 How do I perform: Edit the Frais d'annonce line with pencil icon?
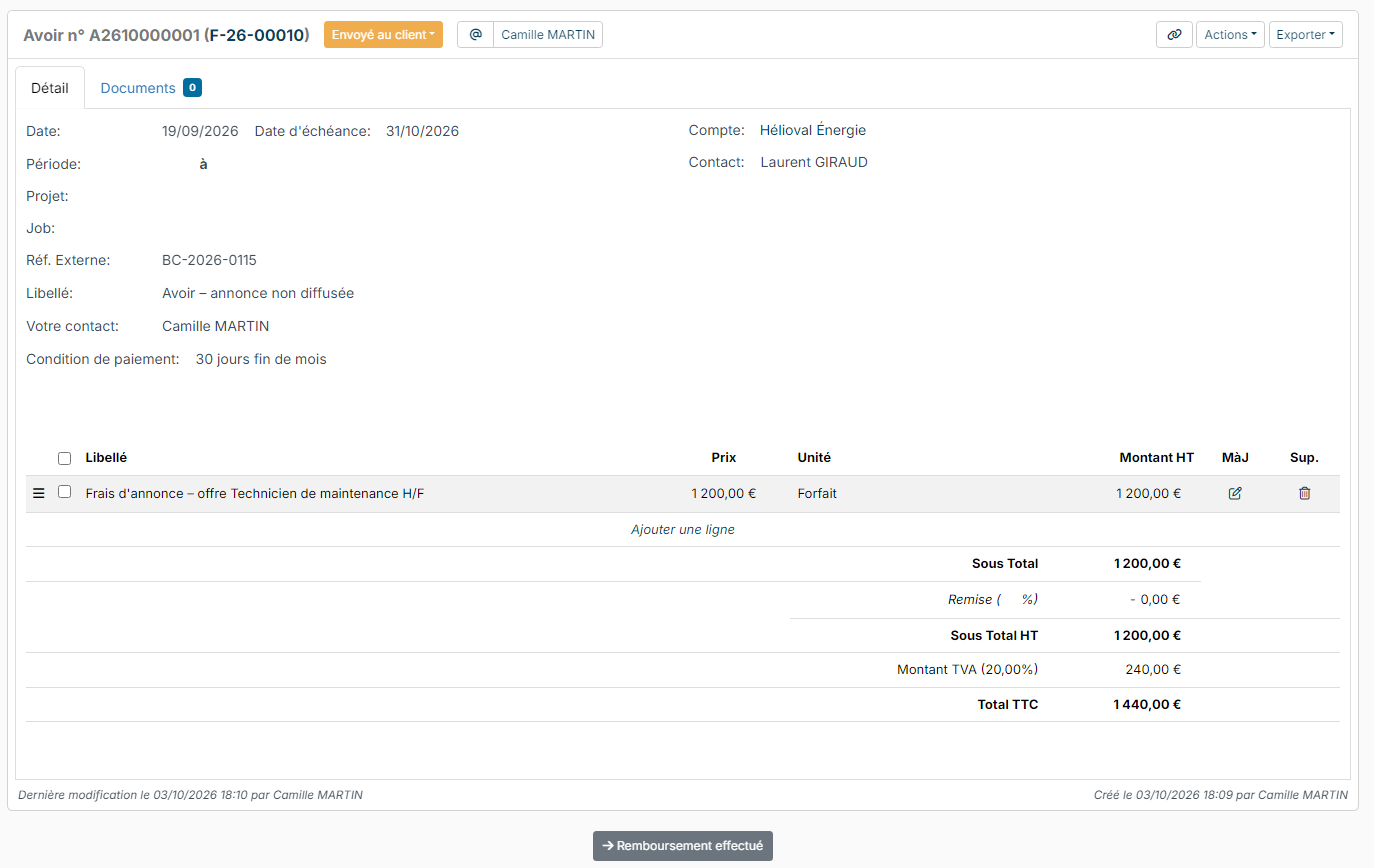coord(1235,493)
